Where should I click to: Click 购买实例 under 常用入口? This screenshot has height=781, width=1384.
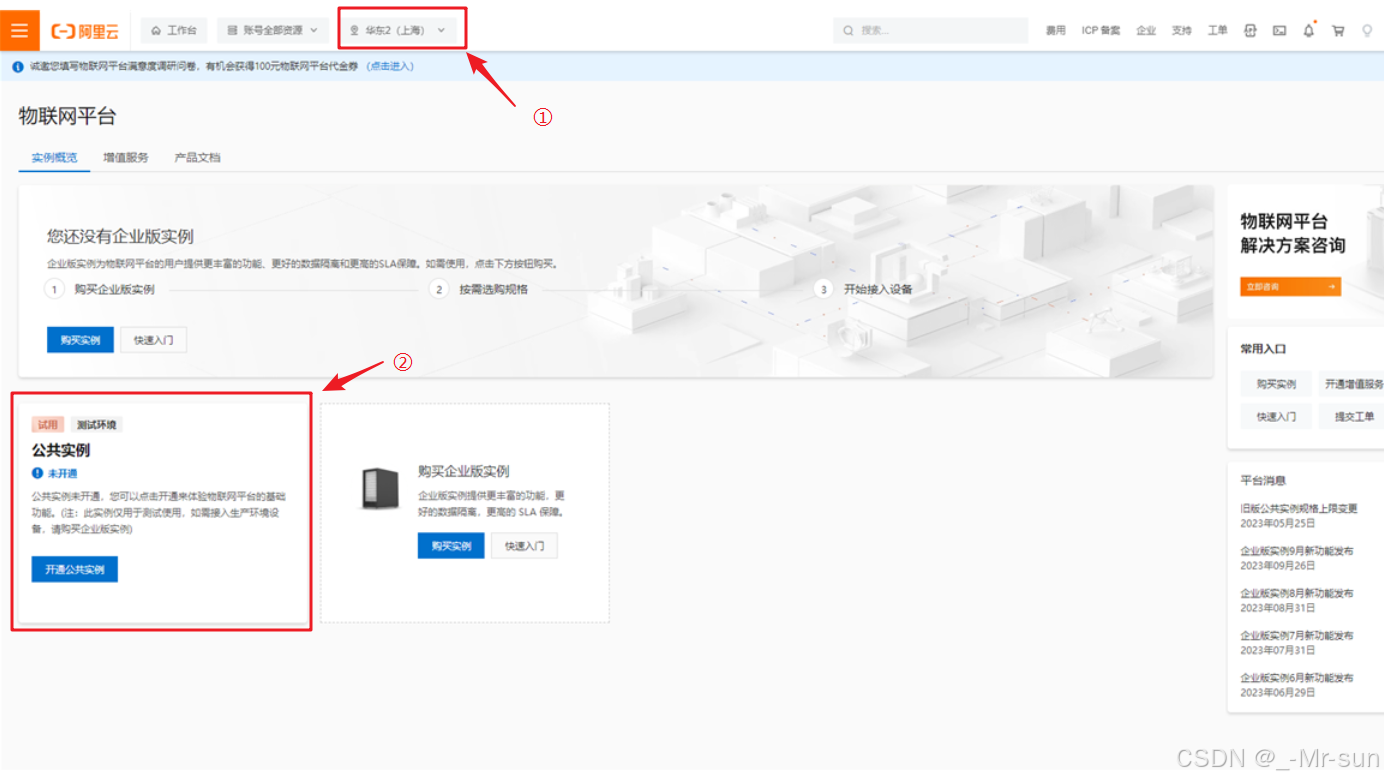(1276, 384)
